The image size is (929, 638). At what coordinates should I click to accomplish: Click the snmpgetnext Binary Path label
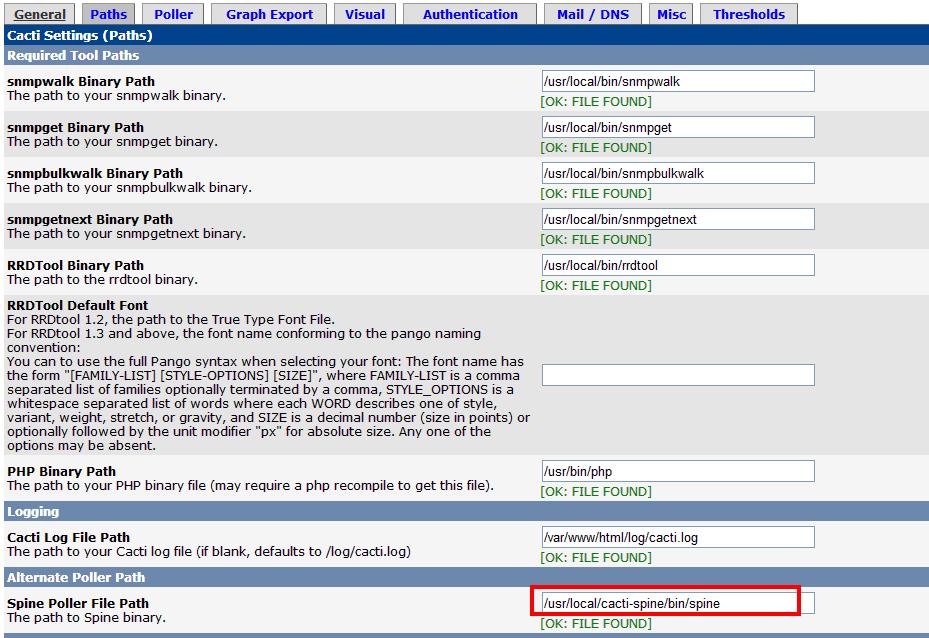pos(89,219)
